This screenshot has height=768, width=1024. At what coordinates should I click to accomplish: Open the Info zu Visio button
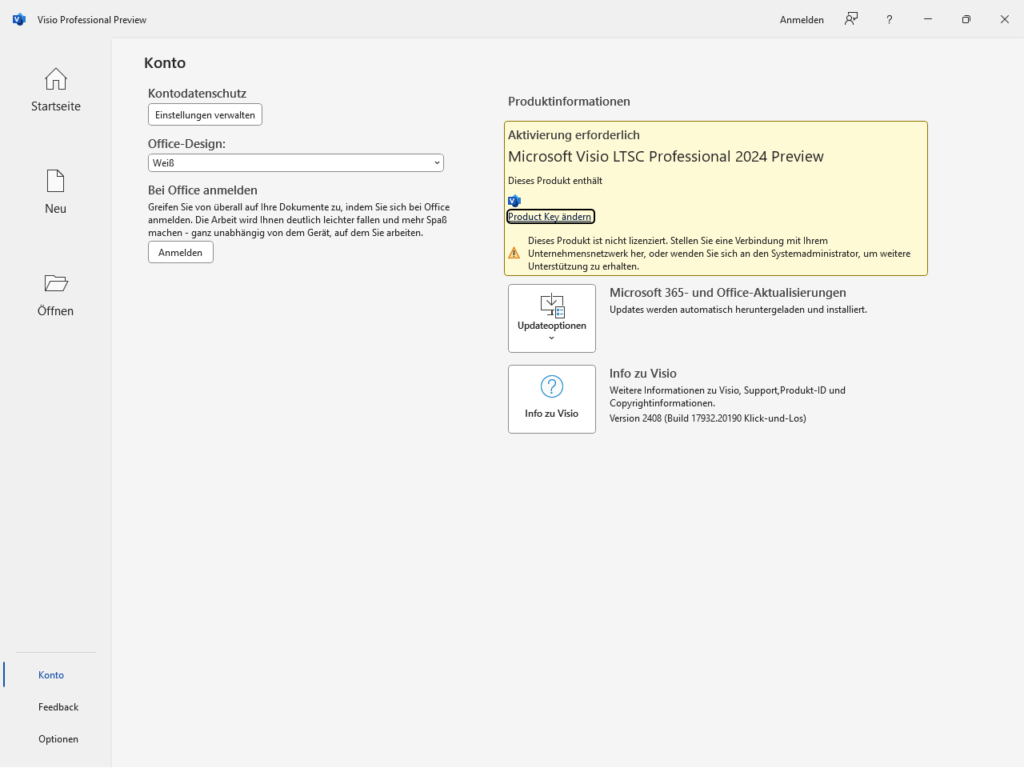(552, 399)
